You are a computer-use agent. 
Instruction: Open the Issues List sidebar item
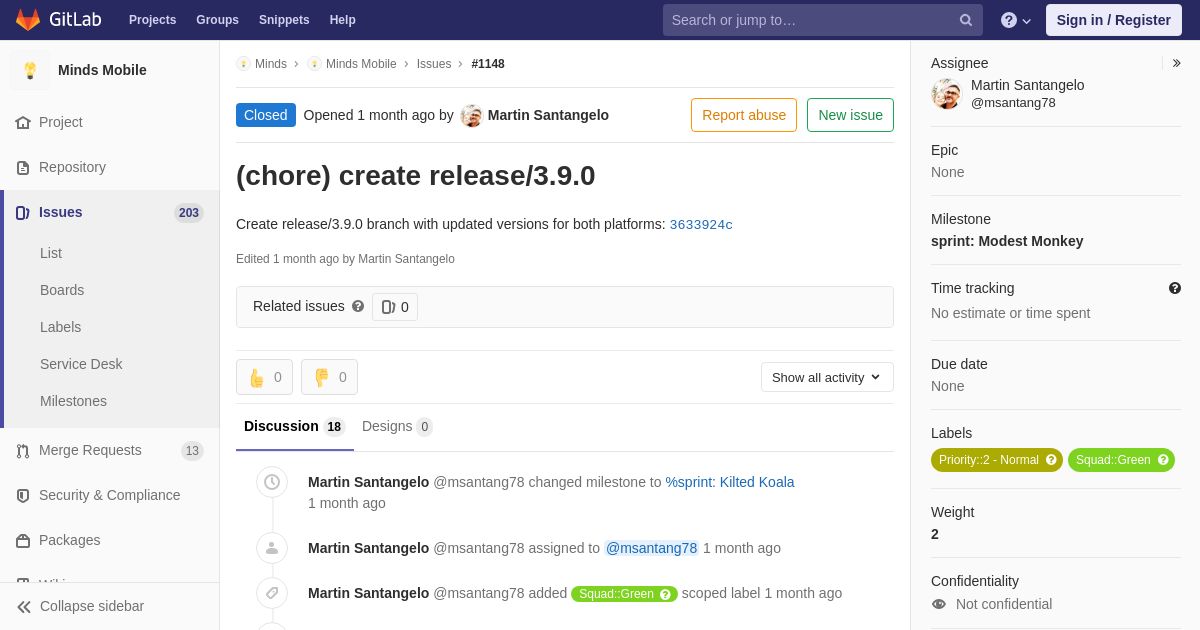51,253
